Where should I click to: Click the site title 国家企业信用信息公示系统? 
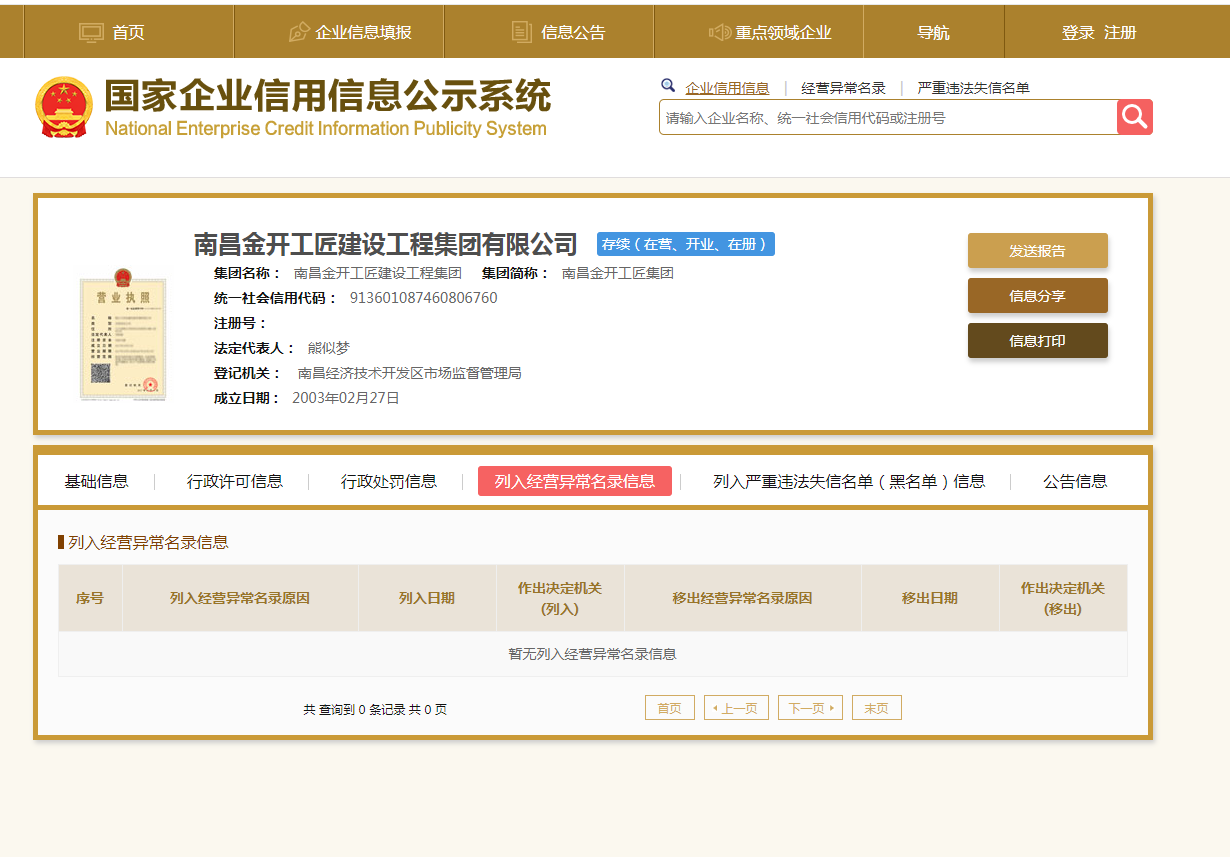coord(328,96)
